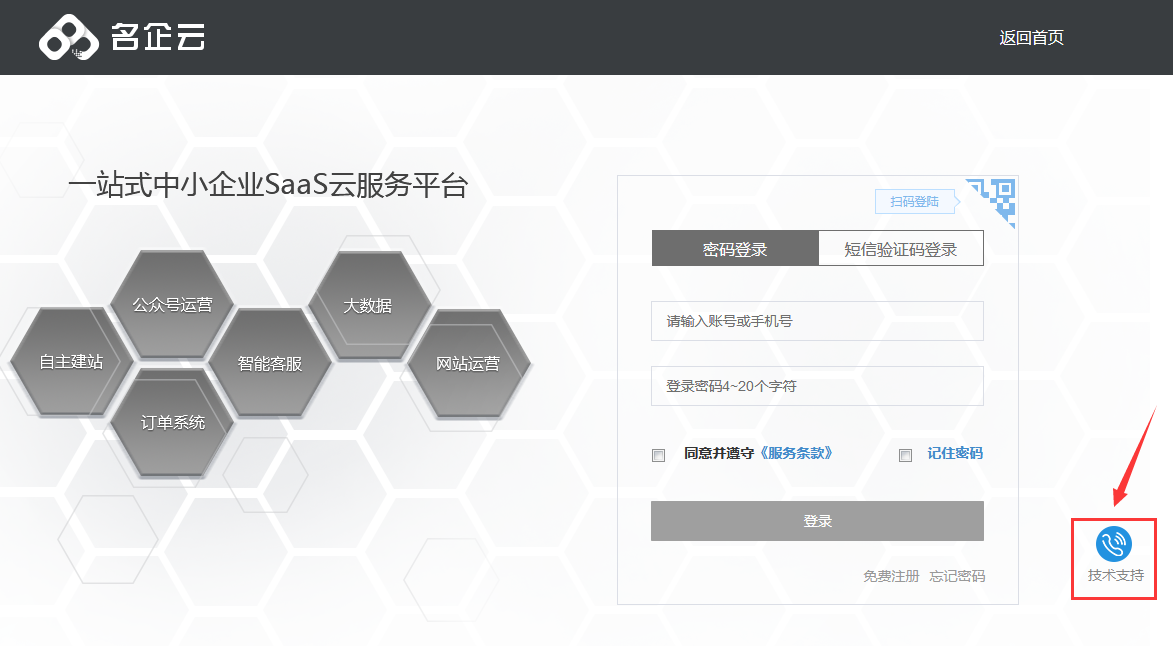The image size is (1173, 646).
Task: Check the 同意并遵守 agreement checkbox
Action: click(658, 456)
